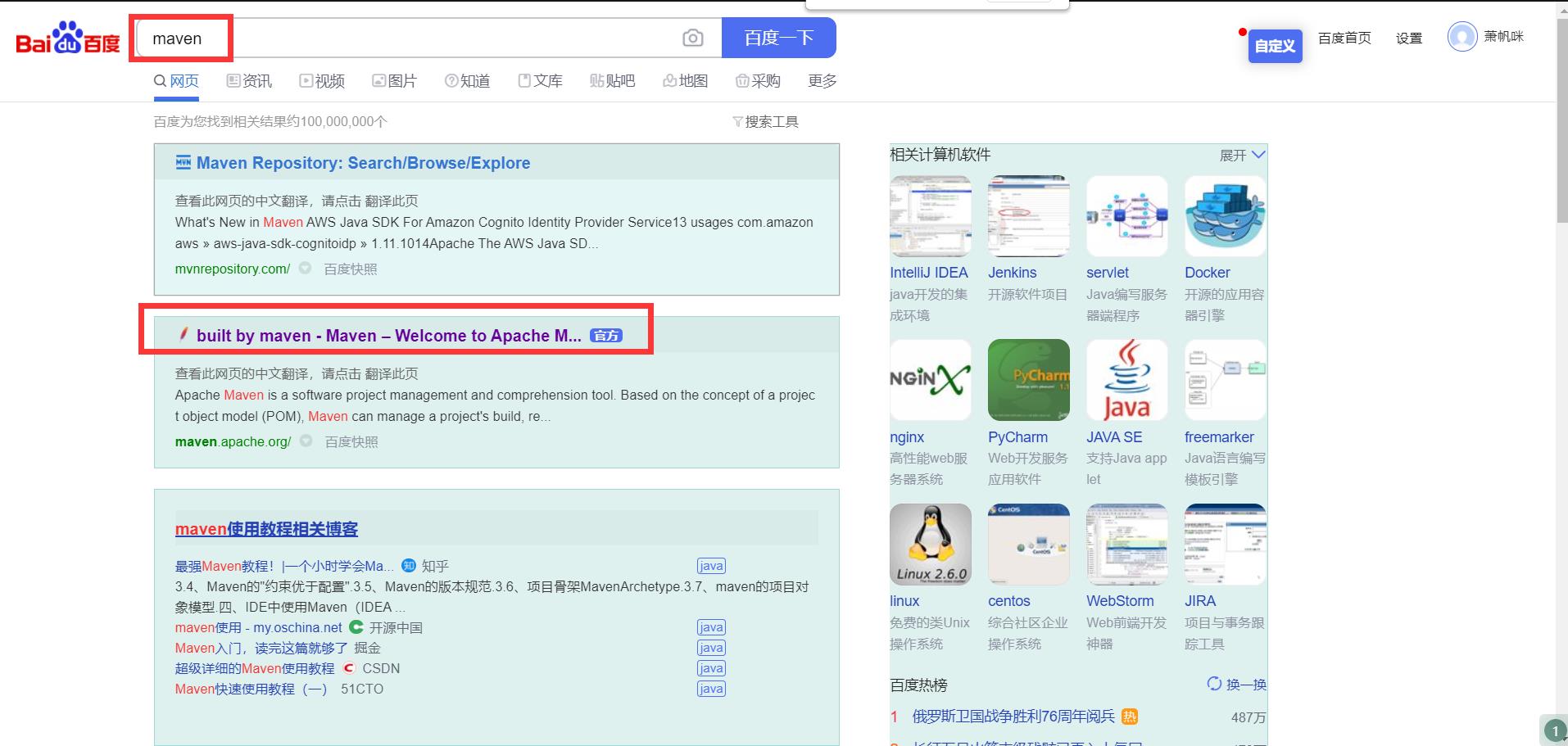Open the IntelliJ IDEA thumbnail

click(x=930, y=216)
